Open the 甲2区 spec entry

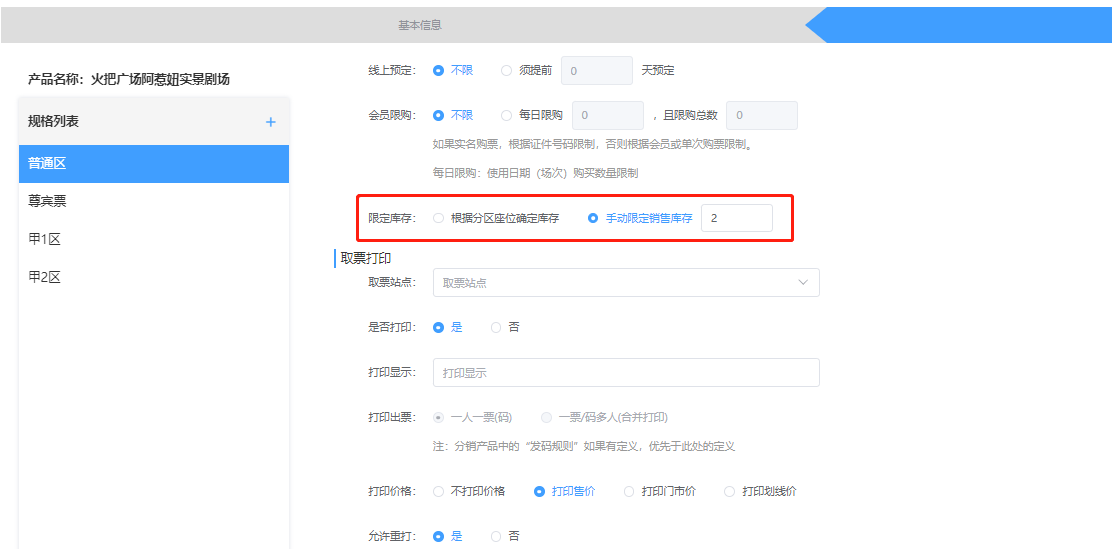pyautogui.click(x=153, y=277)
